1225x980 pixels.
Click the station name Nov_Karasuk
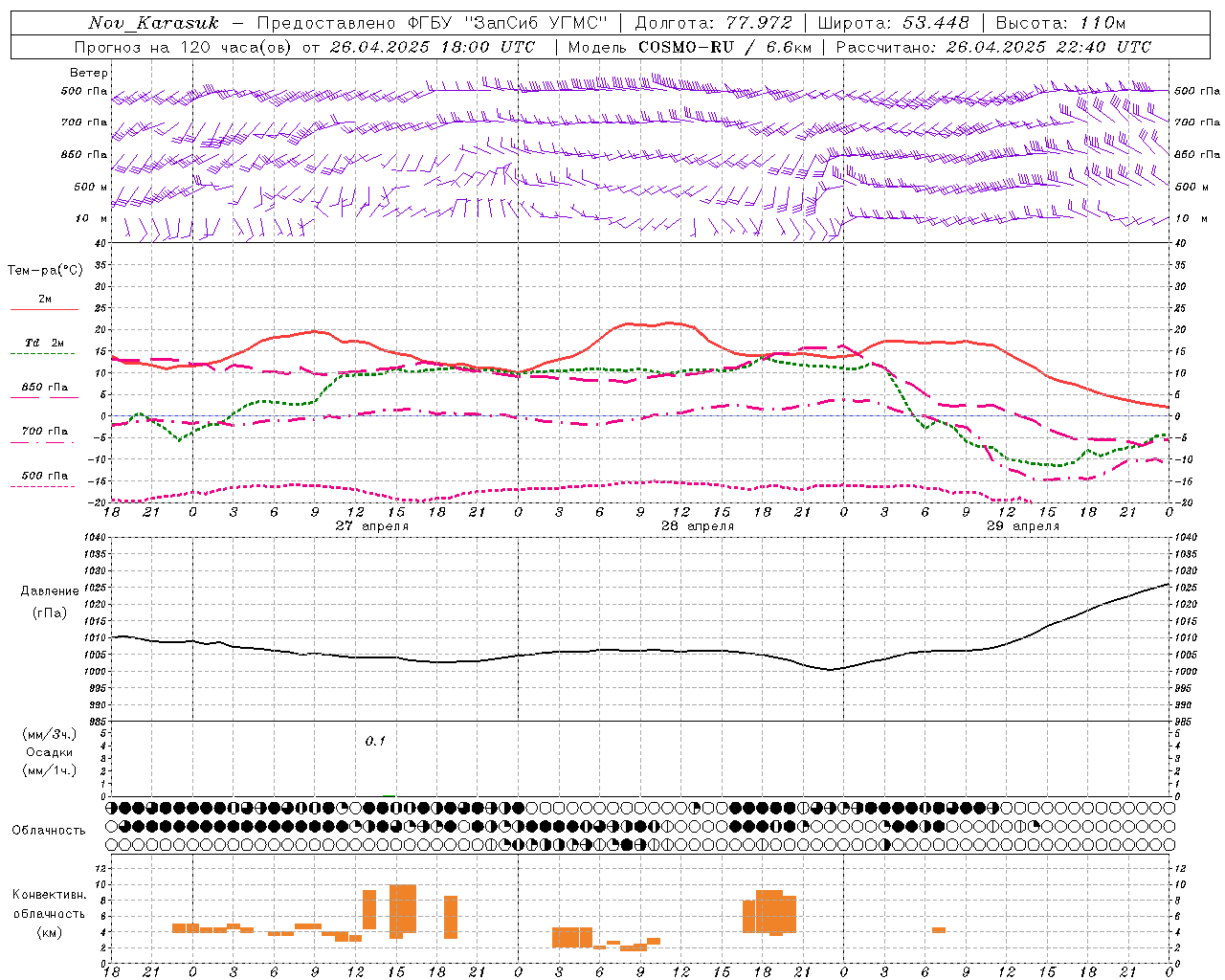[x=153, y=23]
